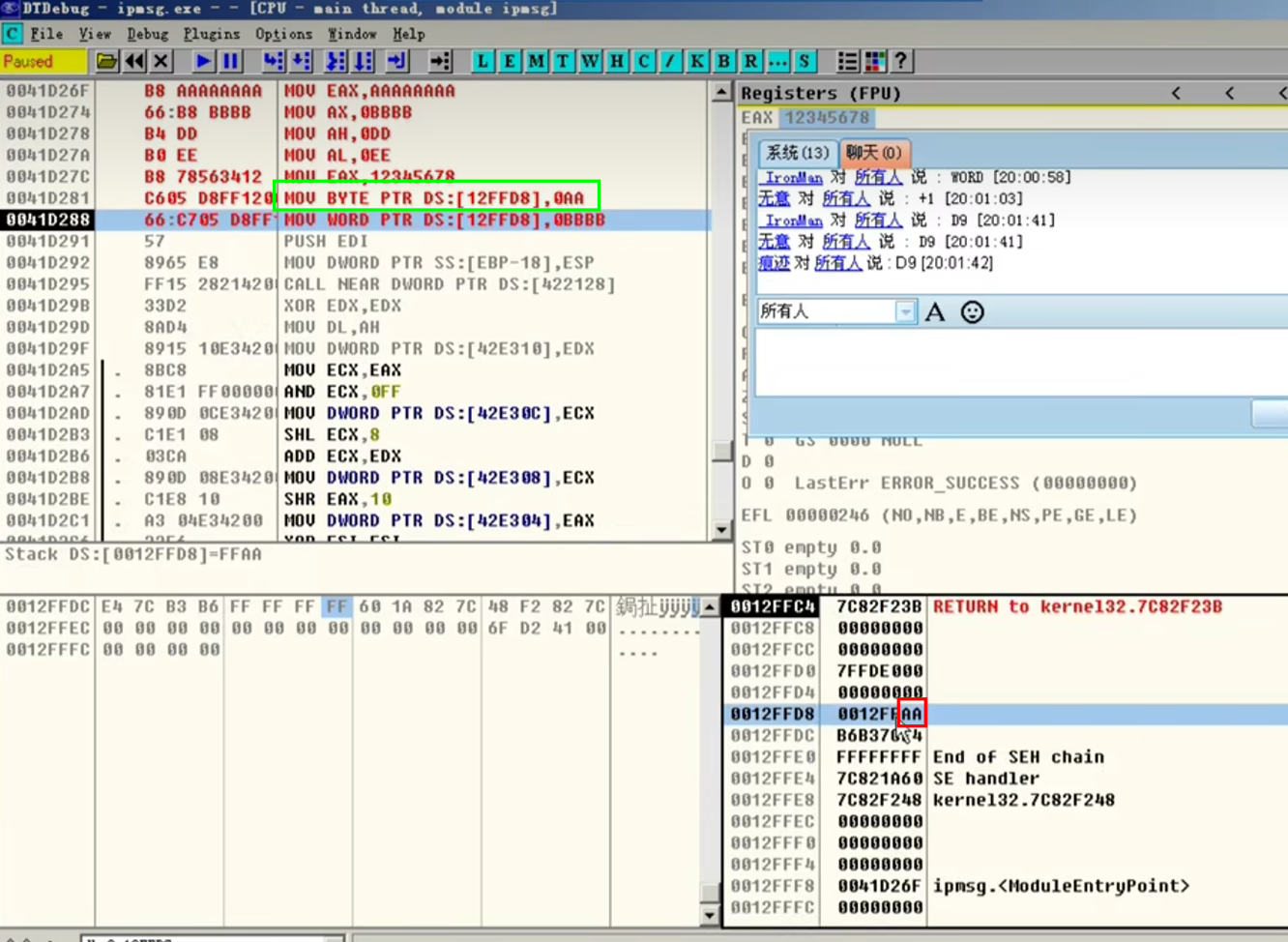Image resolution: width=1288 pixels, height=942 pixels.
Task: Open the Options menu
Action: click(x=283, y=34)
